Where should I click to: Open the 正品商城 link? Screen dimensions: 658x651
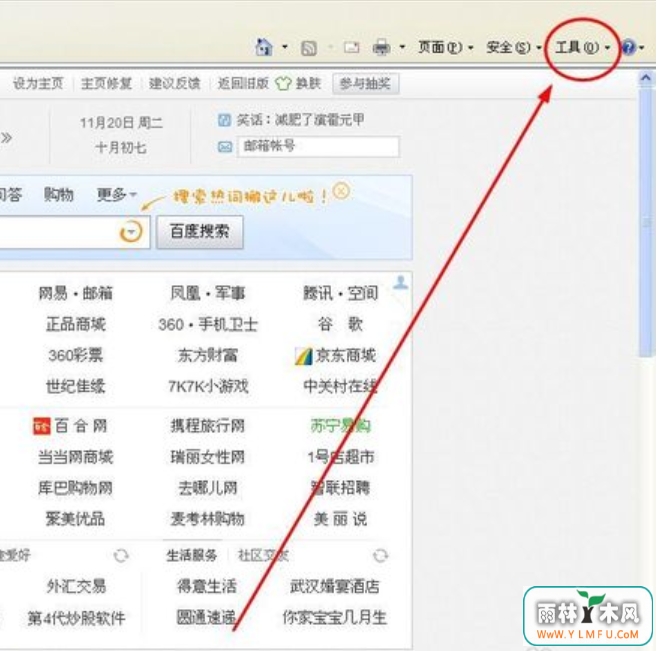(76, 324)
